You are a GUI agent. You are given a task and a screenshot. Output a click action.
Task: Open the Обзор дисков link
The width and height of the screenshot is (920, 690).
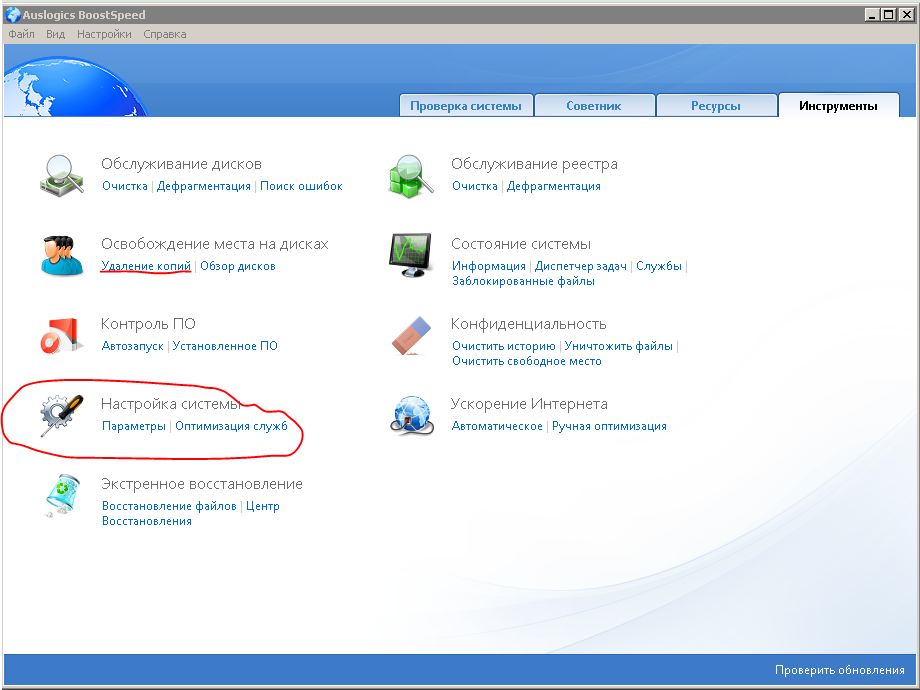[x=238, y=266]
